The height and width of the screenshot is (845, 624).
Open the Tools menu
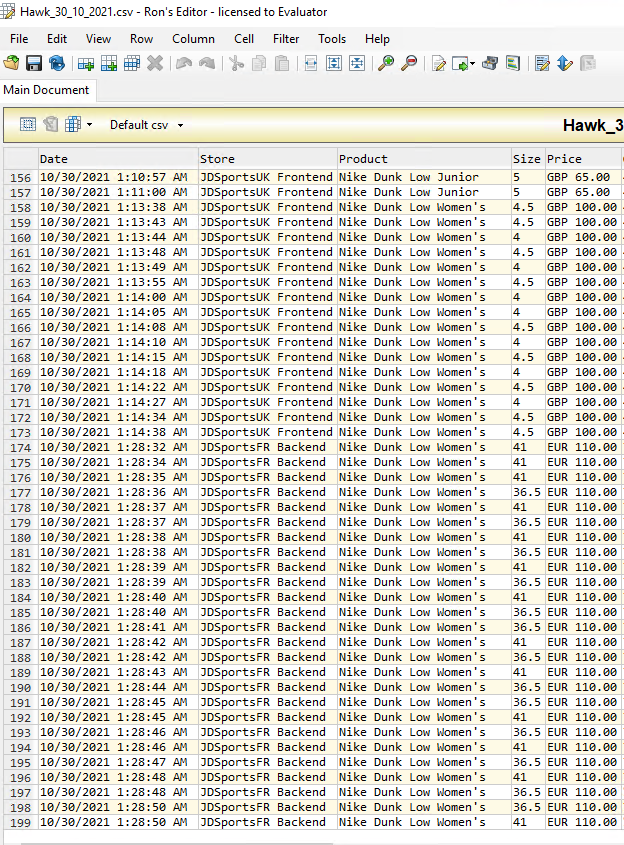[332, 39]
